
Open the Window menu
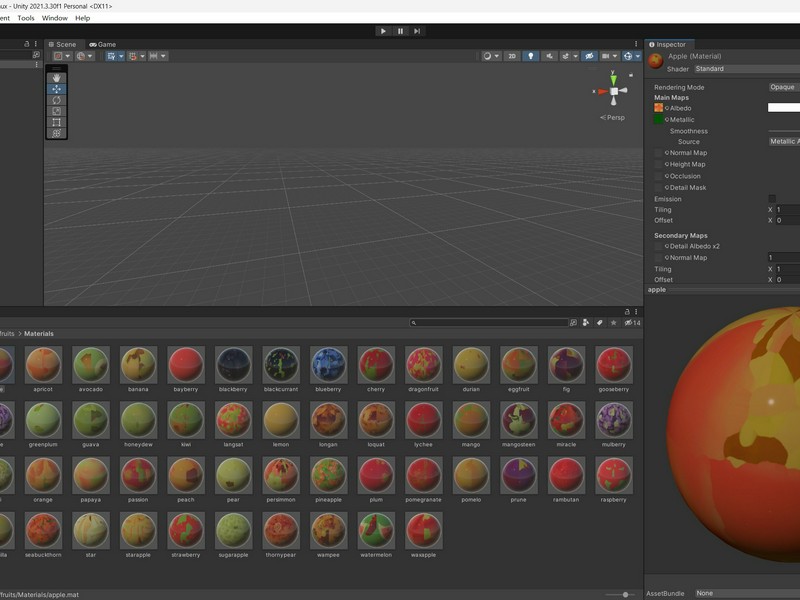55,18
